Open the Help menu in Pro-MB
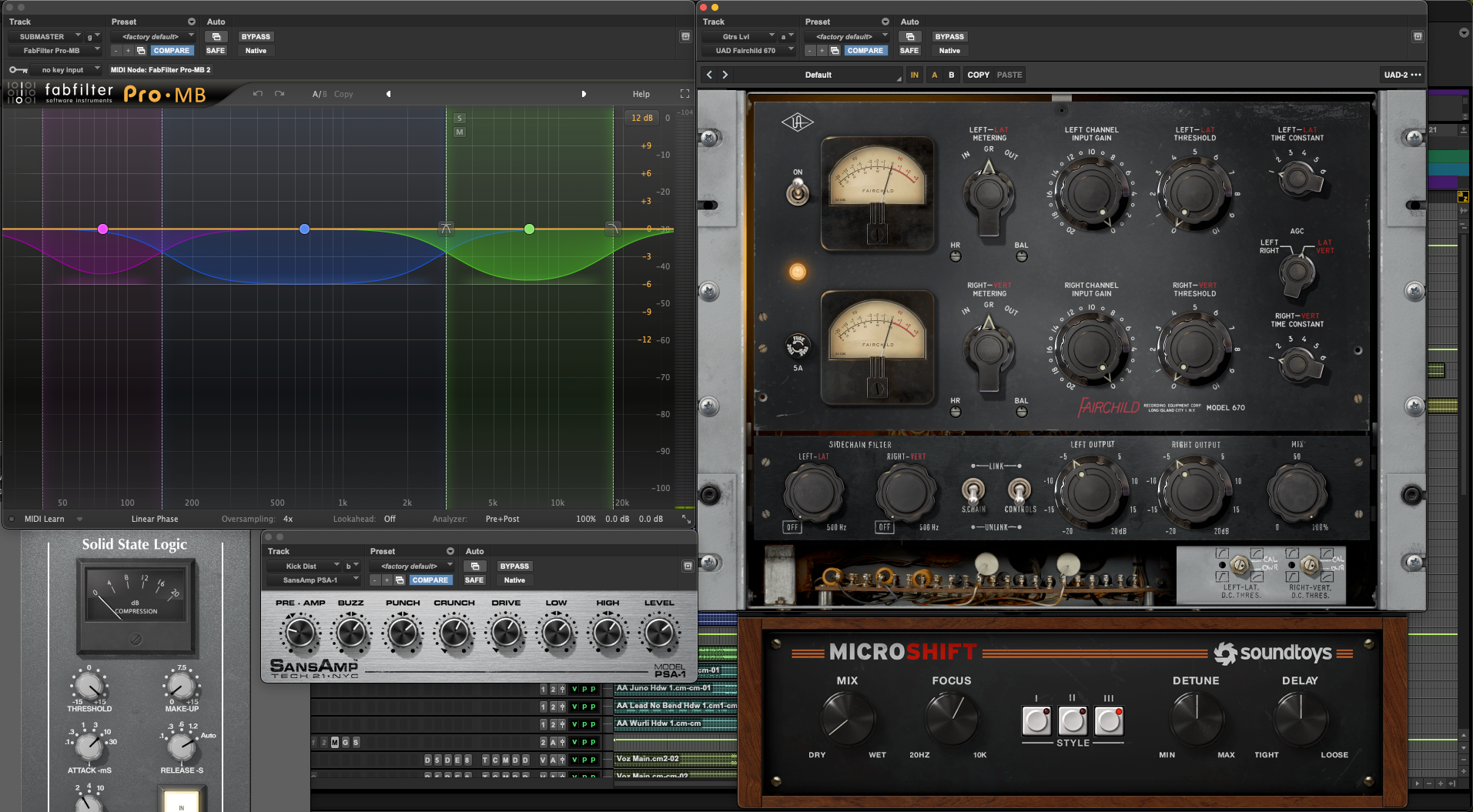Viewport: 1473px width, 812px height. click(641, 94)
